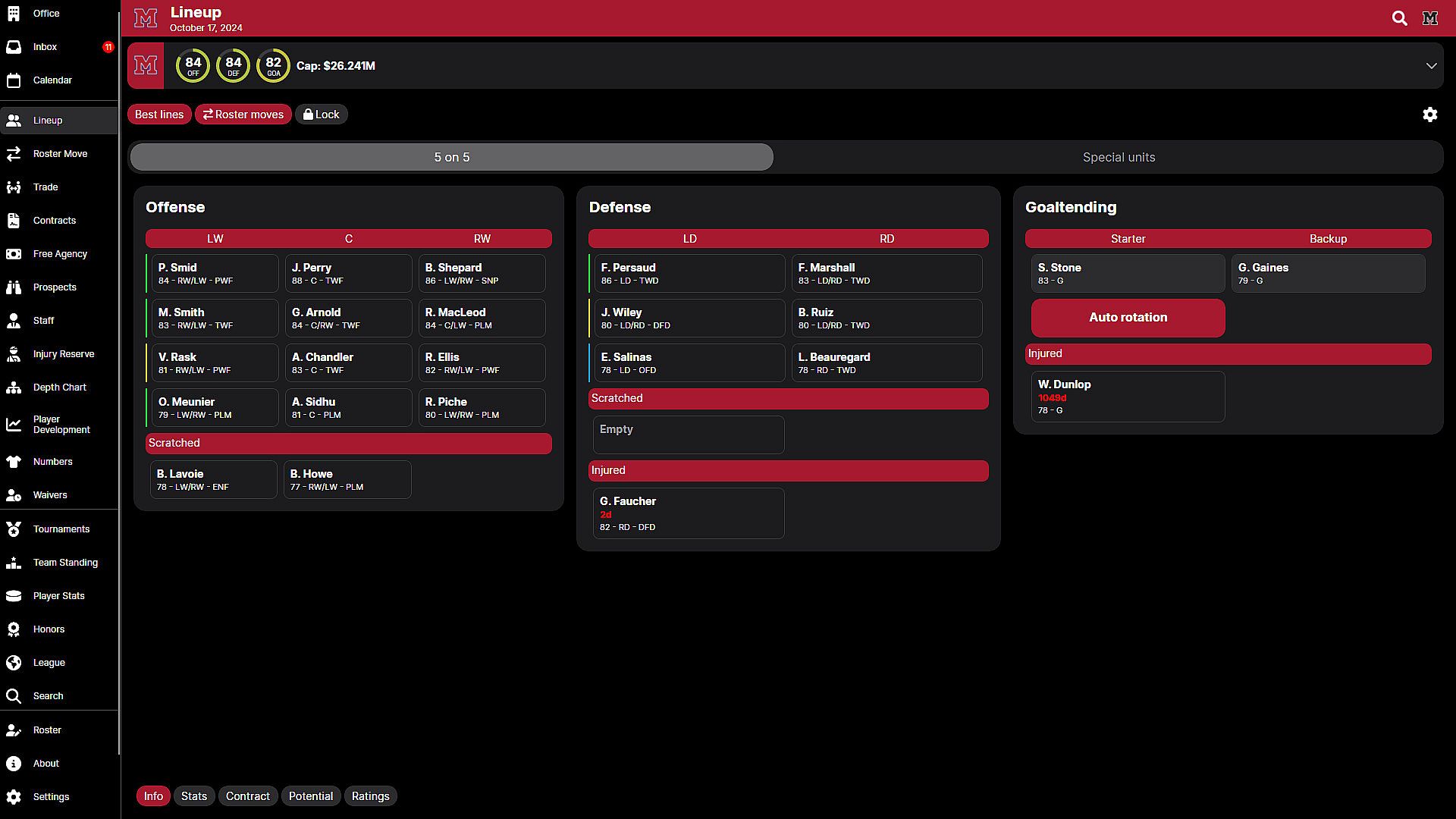Select the Ratings info tab

pyautogui.click(x=370, y=796)
